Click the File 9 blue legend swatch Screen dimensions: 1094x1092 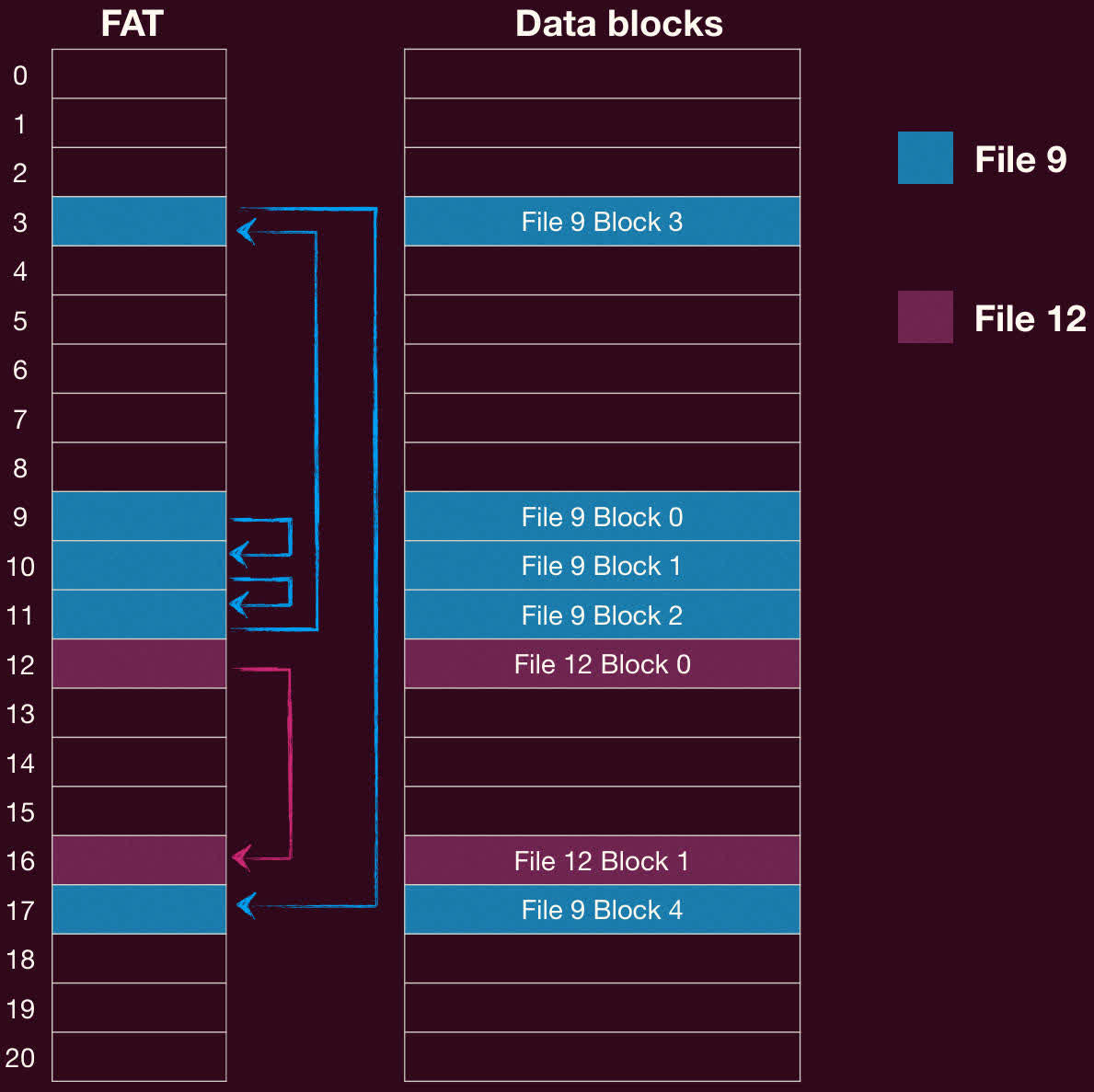click(x=925, y=158)
